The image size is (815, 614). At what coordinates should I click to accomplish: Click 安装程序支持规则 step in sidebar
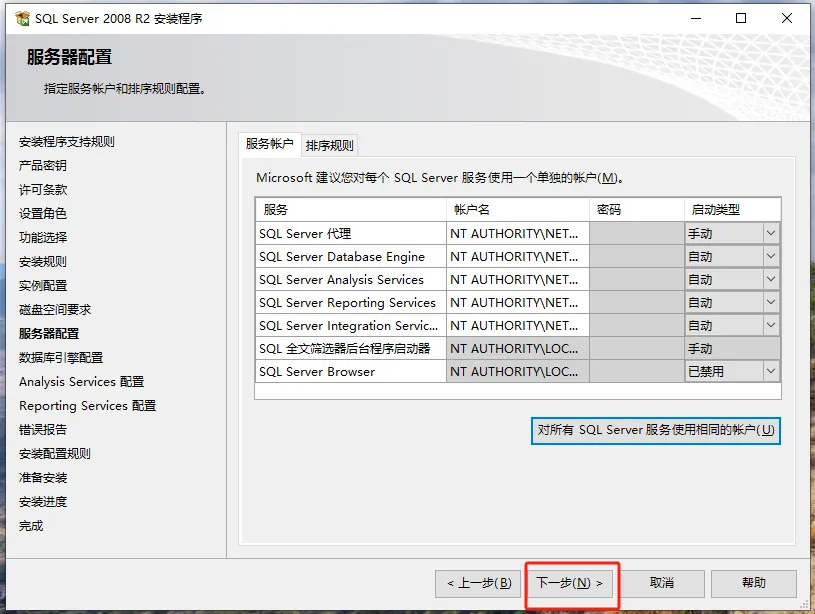[67, 141]
